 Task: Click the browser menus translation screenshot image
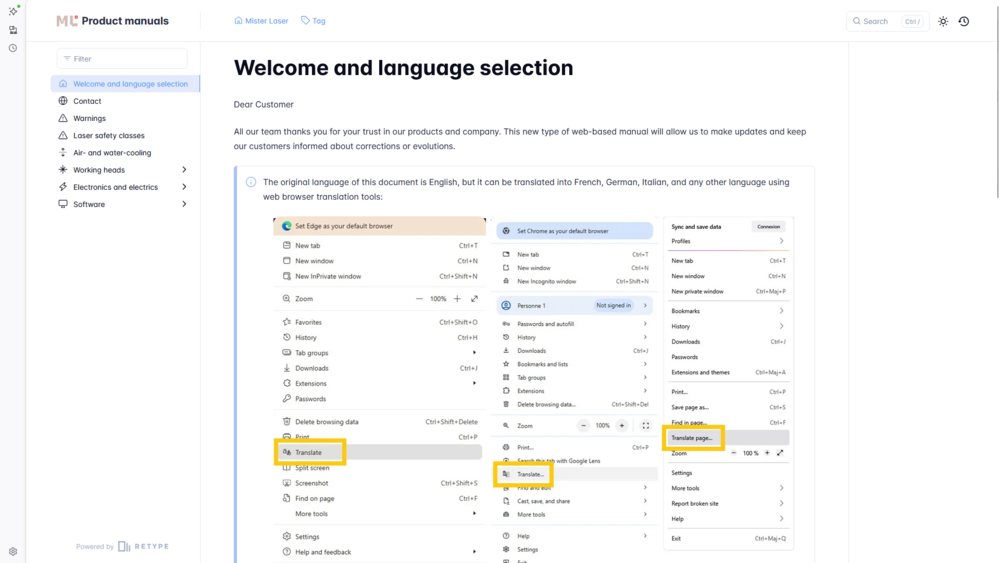[534, 389]
